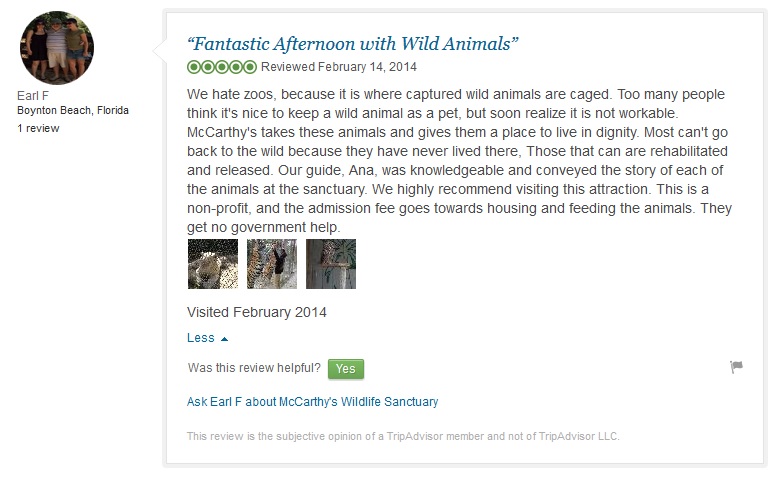Image resolution: width=778 pixels, height=478 pixels.
Task: Open the third review photo thumbnail
Action: point(331,264)
